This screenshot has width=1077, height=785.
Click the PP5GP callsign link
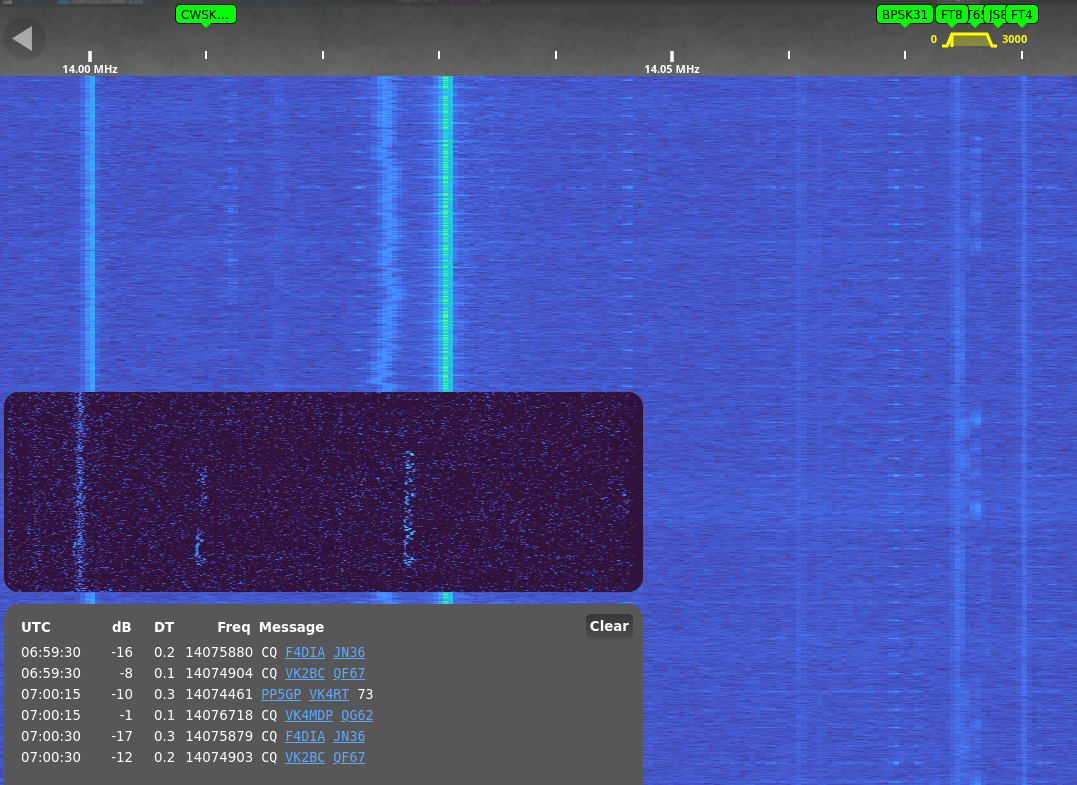tap(281, 694)
